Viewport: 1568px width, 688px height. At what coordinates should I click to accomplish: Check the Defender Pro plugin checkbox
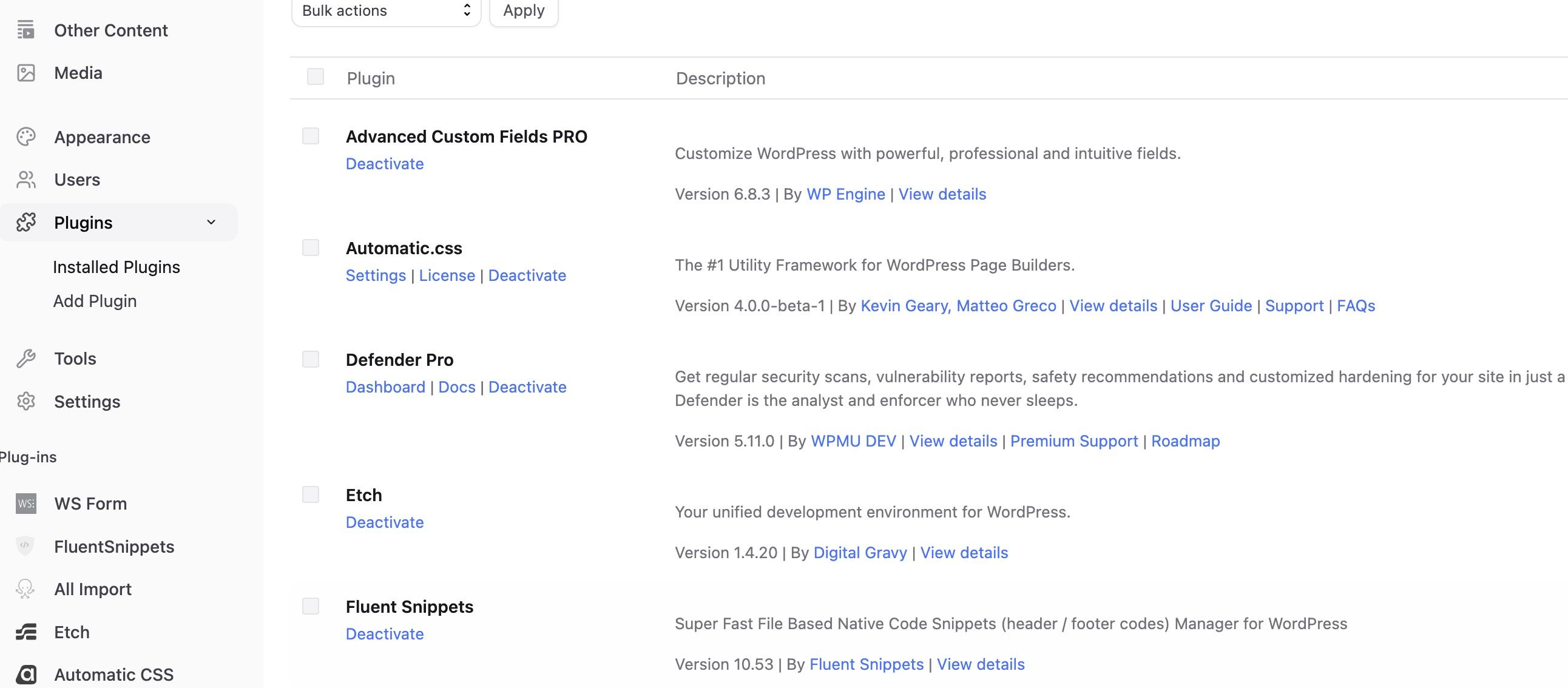(x=311, y=359)
